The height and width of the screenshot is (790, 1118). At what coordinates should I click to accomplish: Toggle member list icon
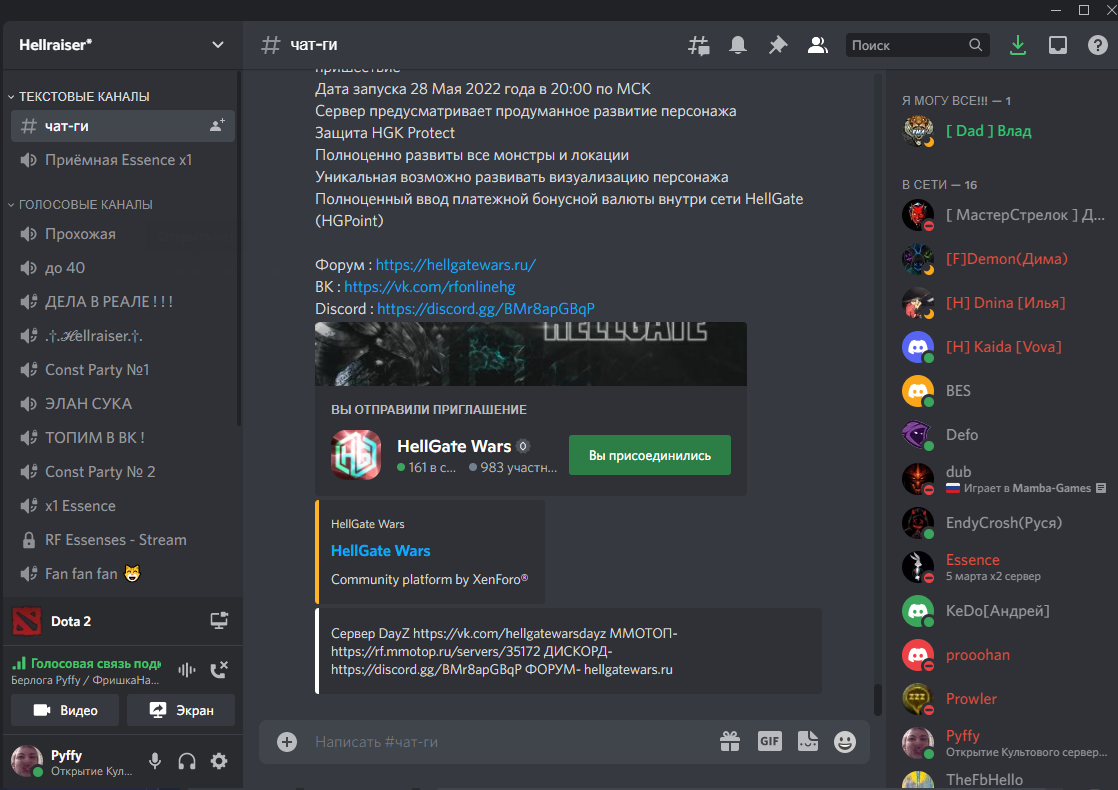click(x=817, y=46)
